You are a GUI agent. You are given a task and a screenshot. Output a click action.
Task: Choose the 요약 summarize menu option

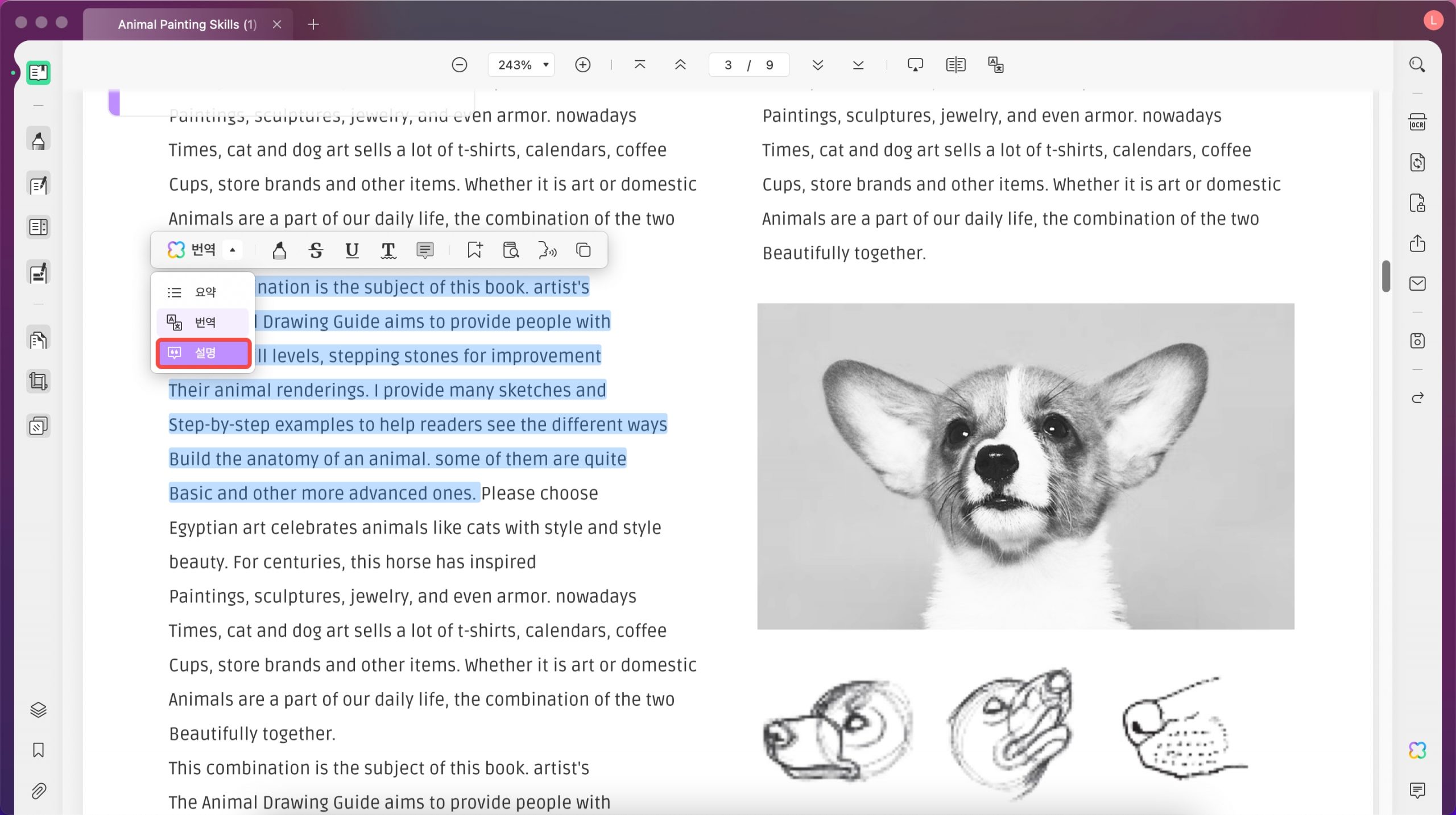pyautogui.click(x=203, y=292)
